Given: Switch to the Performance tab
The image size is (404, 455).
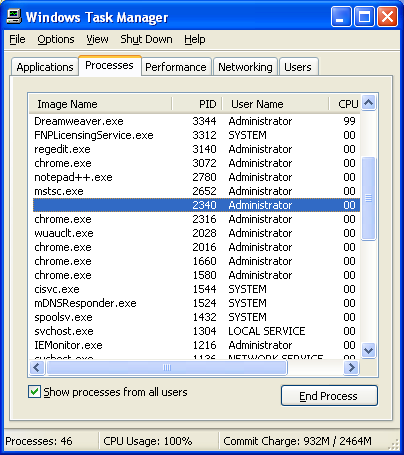Looking at the screenshot, I should 176,67.
